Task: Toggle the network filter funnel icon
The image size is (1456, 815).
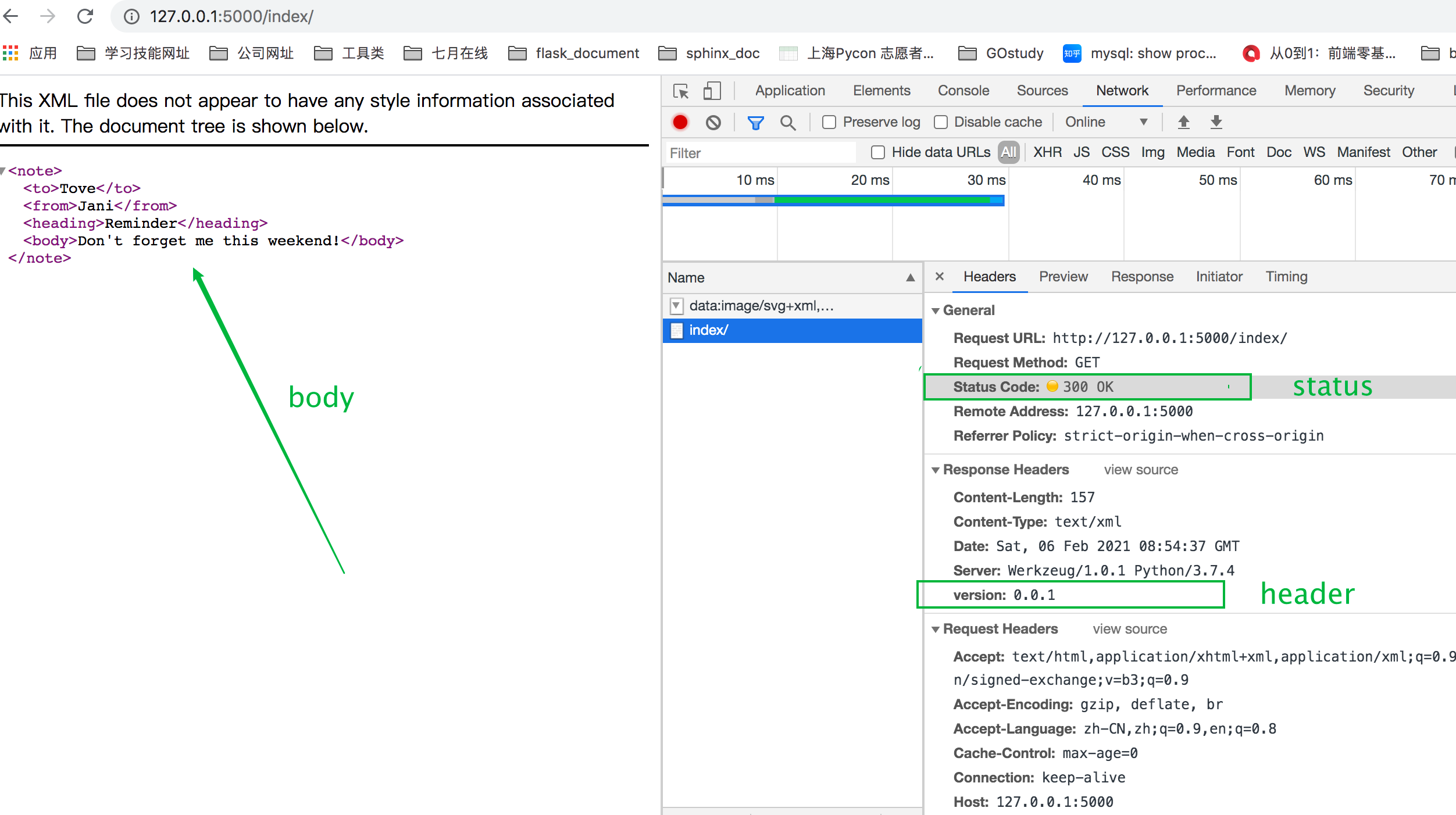Action: click(755, 122)
